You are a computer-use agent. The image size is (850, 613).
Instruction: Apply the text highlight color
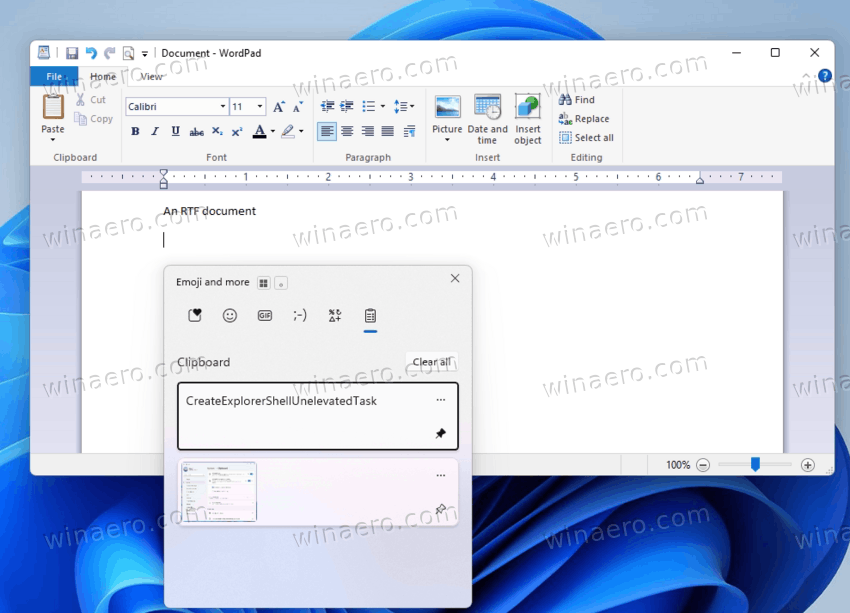(288, 131)
